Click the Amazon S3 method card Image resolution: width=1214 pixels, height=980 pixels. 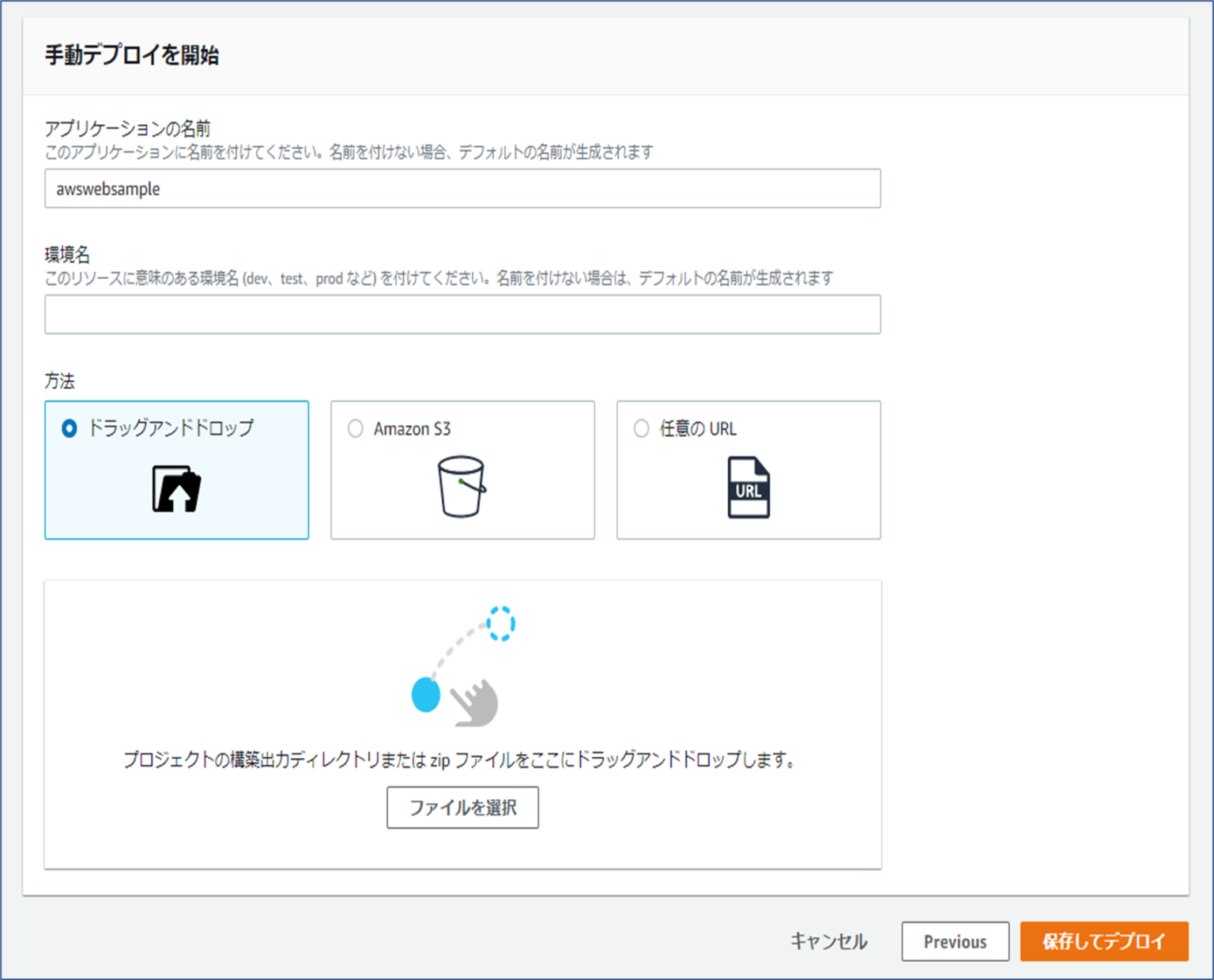[x=462, y=470]
